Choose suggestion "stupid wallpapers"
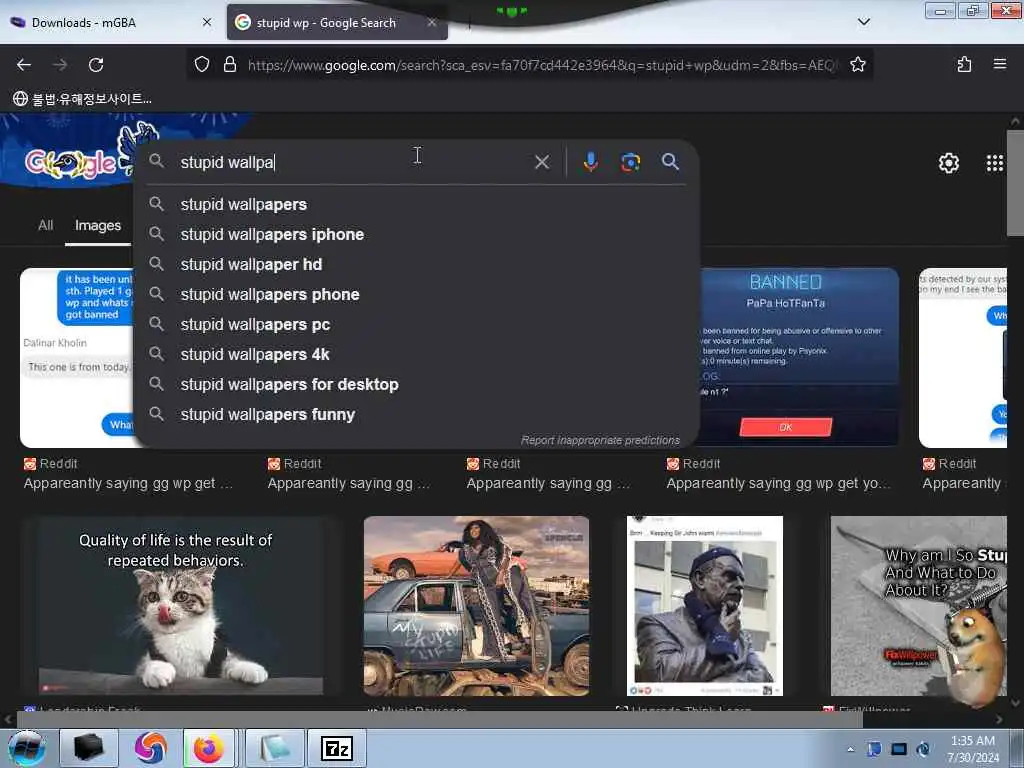This screenshot has height=768, width=1024. (415, 204)
